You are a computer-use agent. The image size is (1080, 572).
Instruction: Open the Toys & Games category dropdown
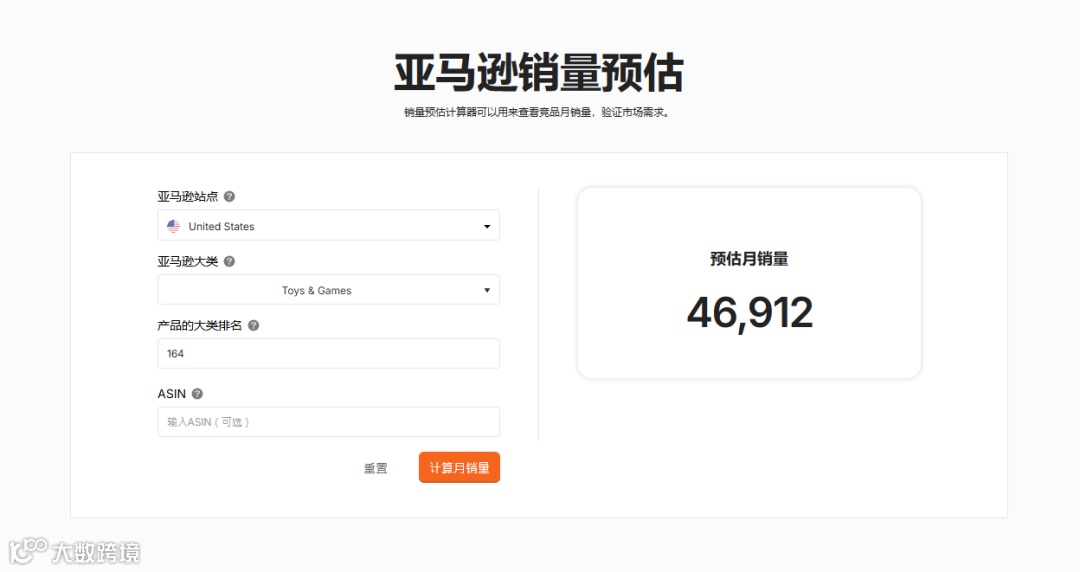329,289
